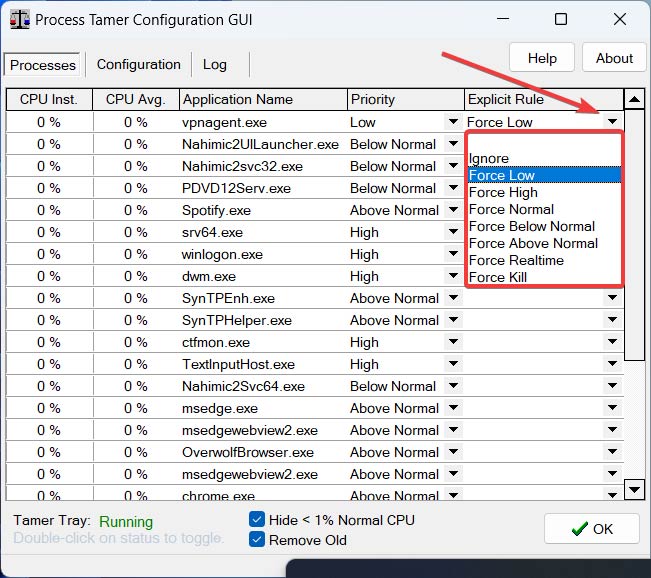This screenshot has height=578, width=651.
Task: Toggle Hide < 1% Normal CPU checkbox
Action: (x=257, y=519)
